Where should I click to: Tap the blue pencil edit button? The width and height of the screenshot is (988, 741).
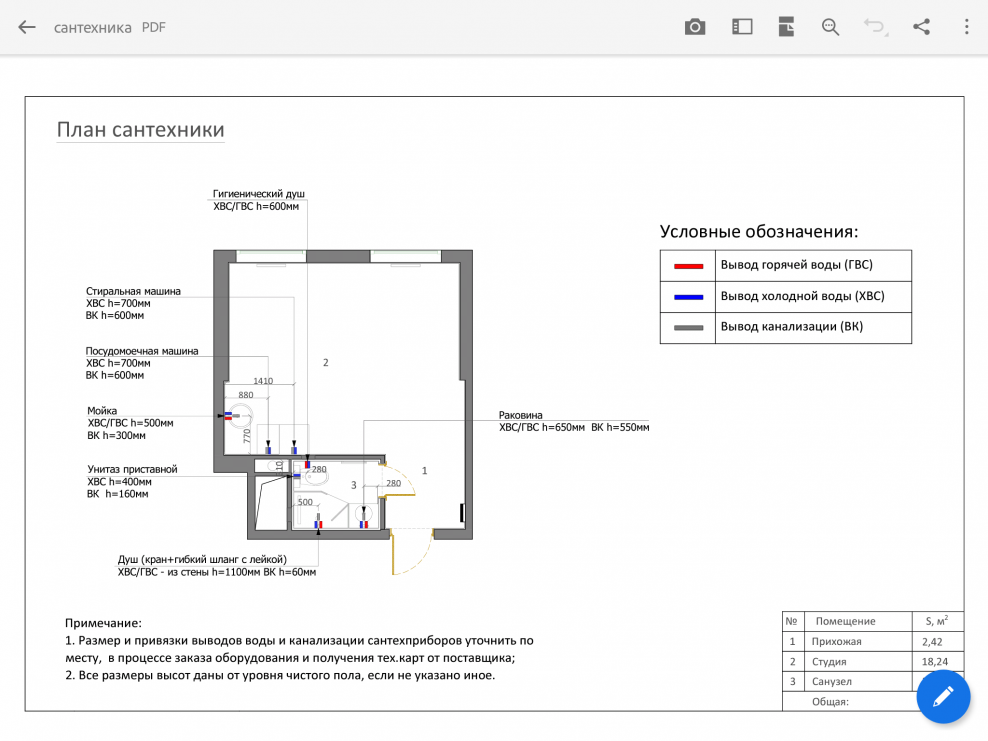(x=943, y=697)
